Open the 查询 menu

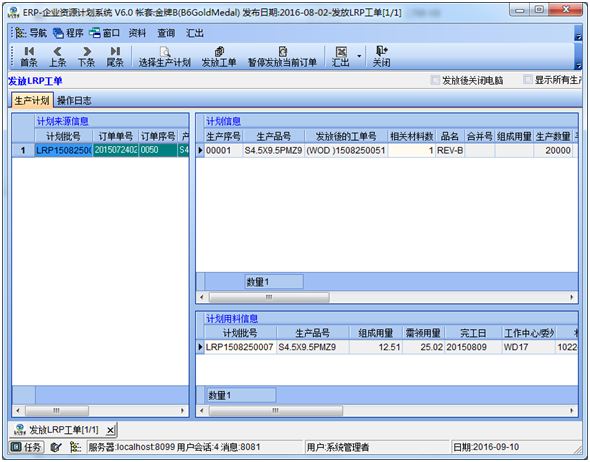pyautogui.click(x=166, y=33)
